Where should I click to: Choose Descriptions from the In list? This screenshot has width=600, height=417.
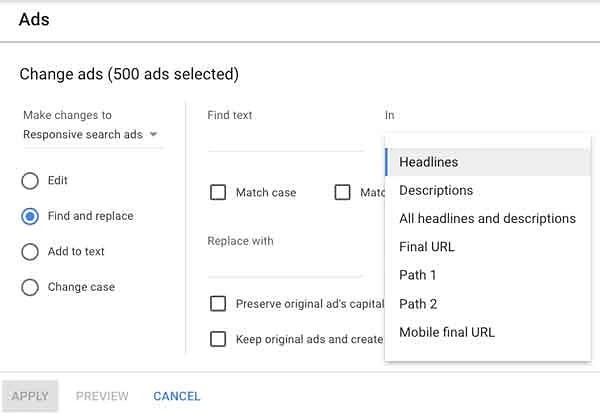[488, 191]
